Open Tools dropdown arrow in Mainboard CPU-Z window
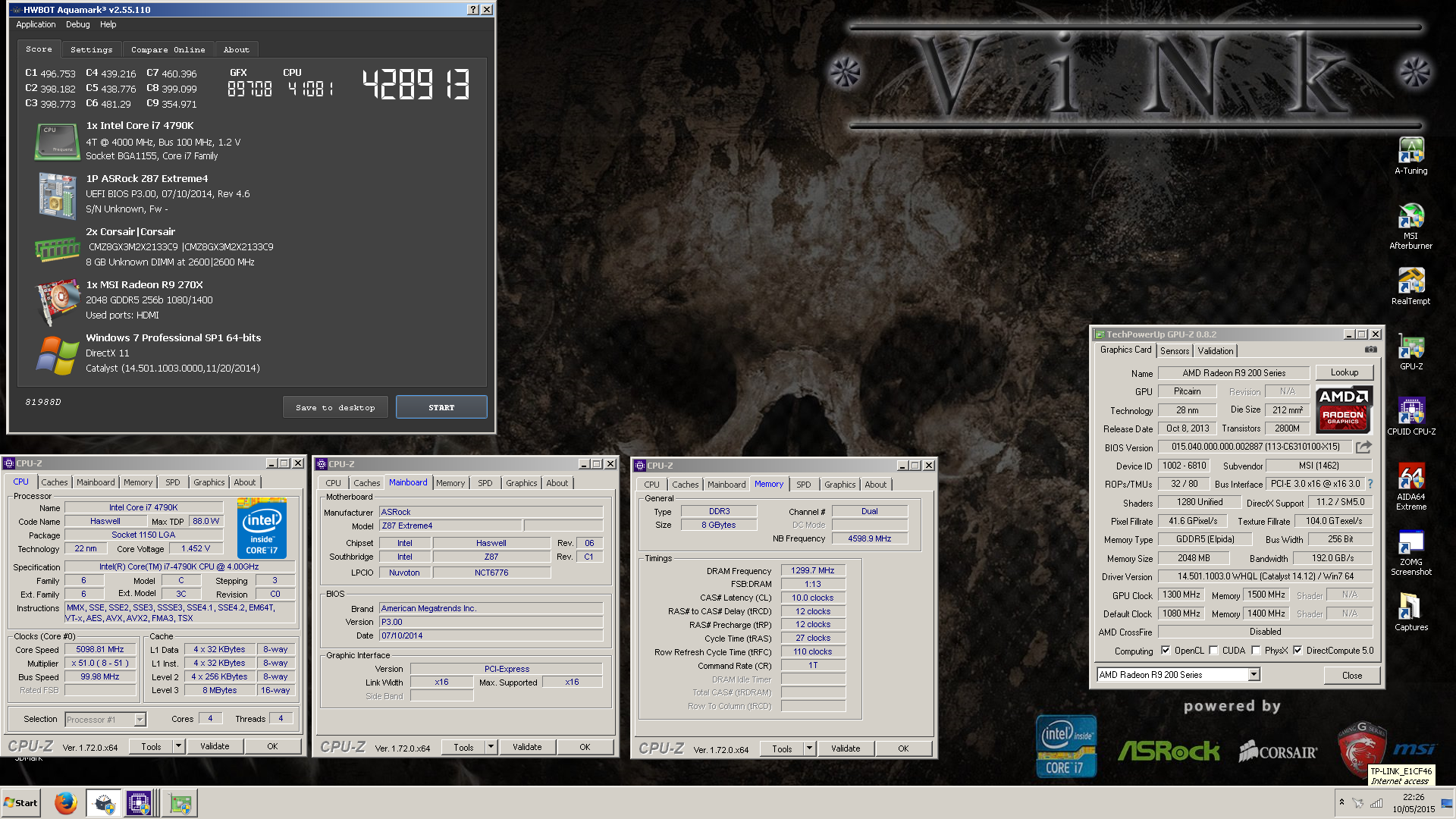Image resolution: width=1456 pixels, height=819 pixels. click(x=491, y=747)
